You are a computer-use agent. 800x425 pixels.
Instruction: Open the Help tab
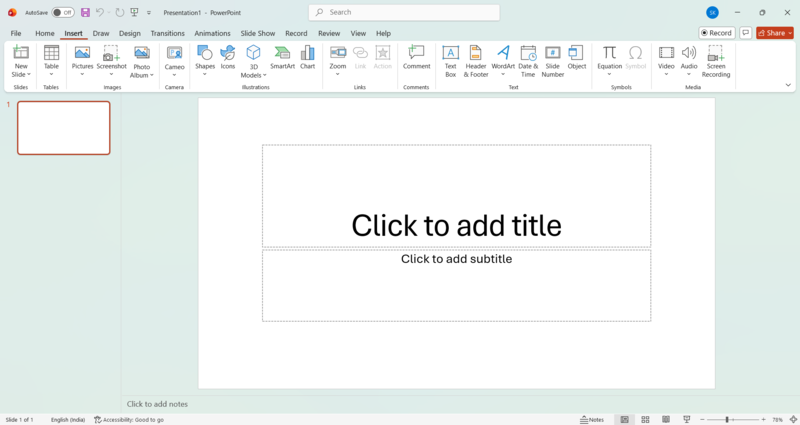pos(383,33)
